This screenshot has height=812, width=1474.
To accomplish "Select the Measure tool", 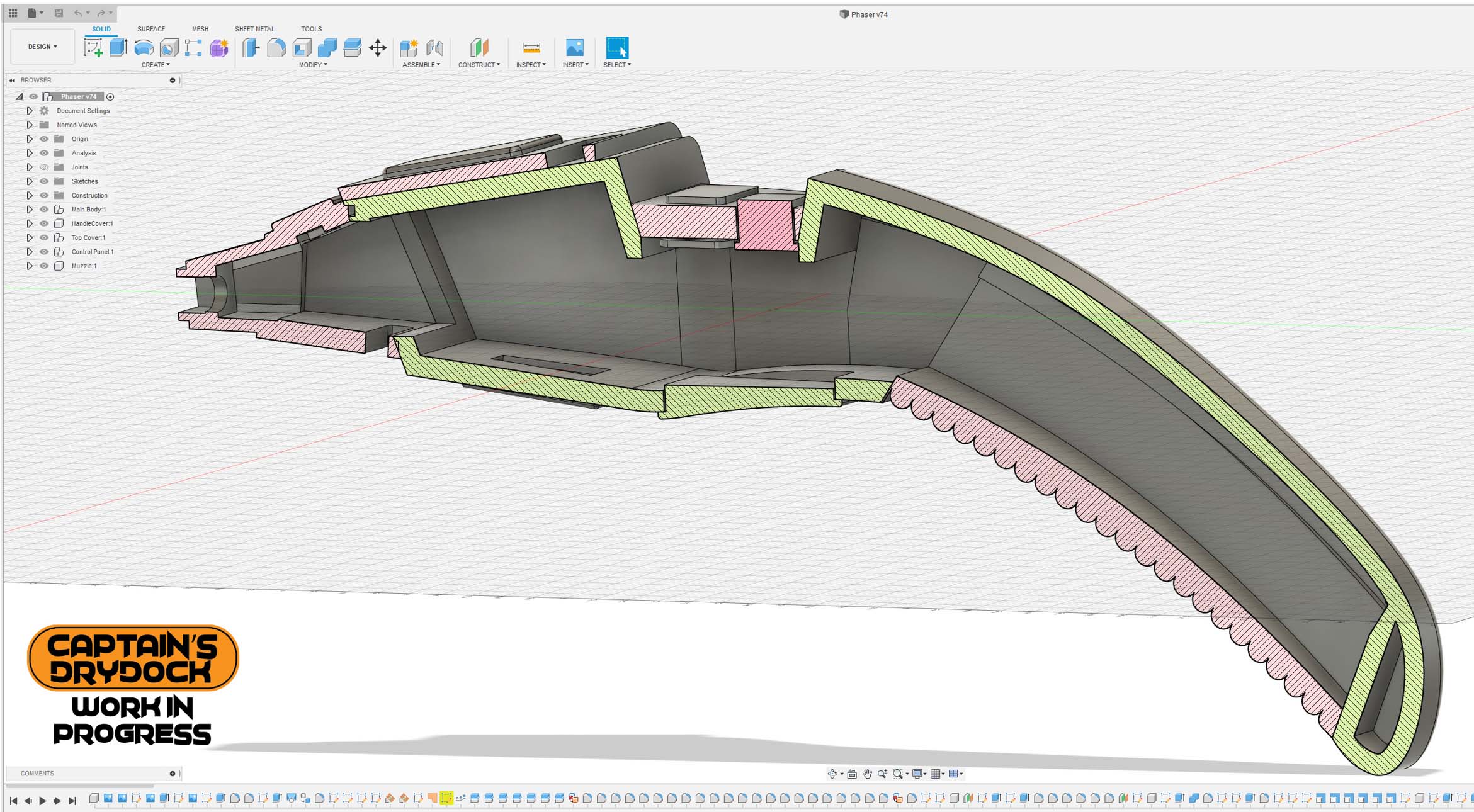I will click(531, 48).
